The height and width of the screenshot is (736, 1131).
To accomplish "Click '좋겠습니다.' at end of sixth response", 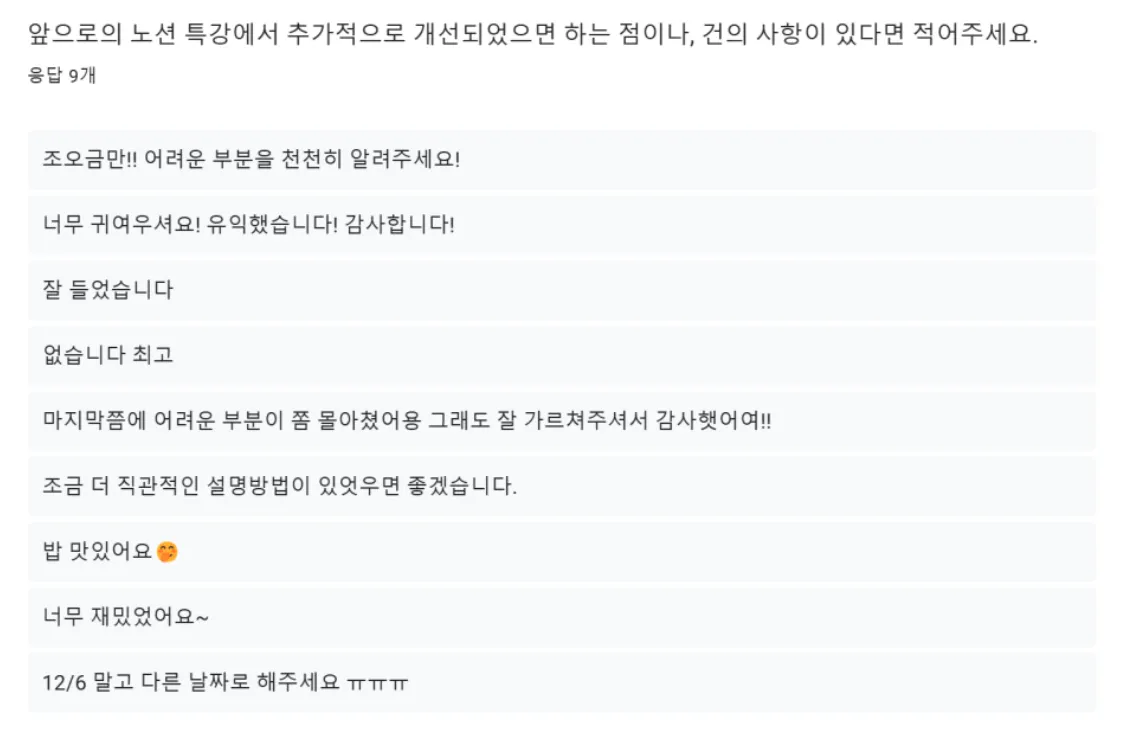I will [x=462, y=486].
